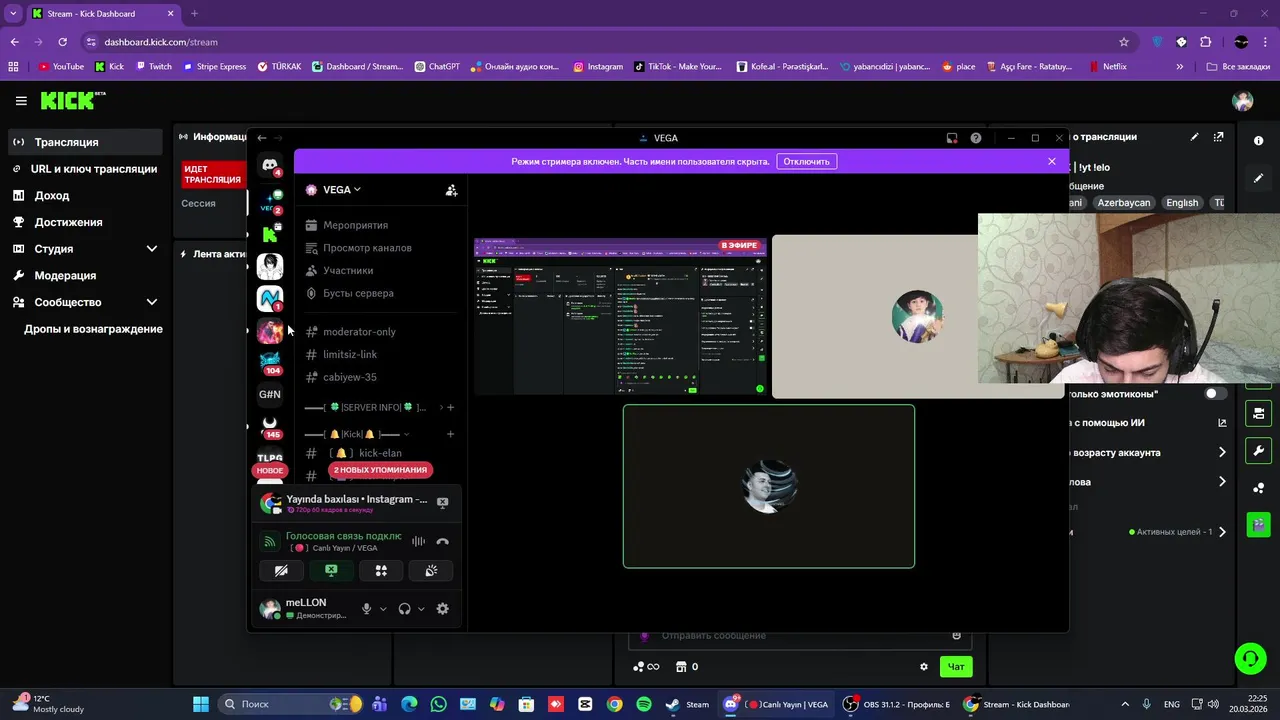Focus the Chrome address bar

click(600, 42)
